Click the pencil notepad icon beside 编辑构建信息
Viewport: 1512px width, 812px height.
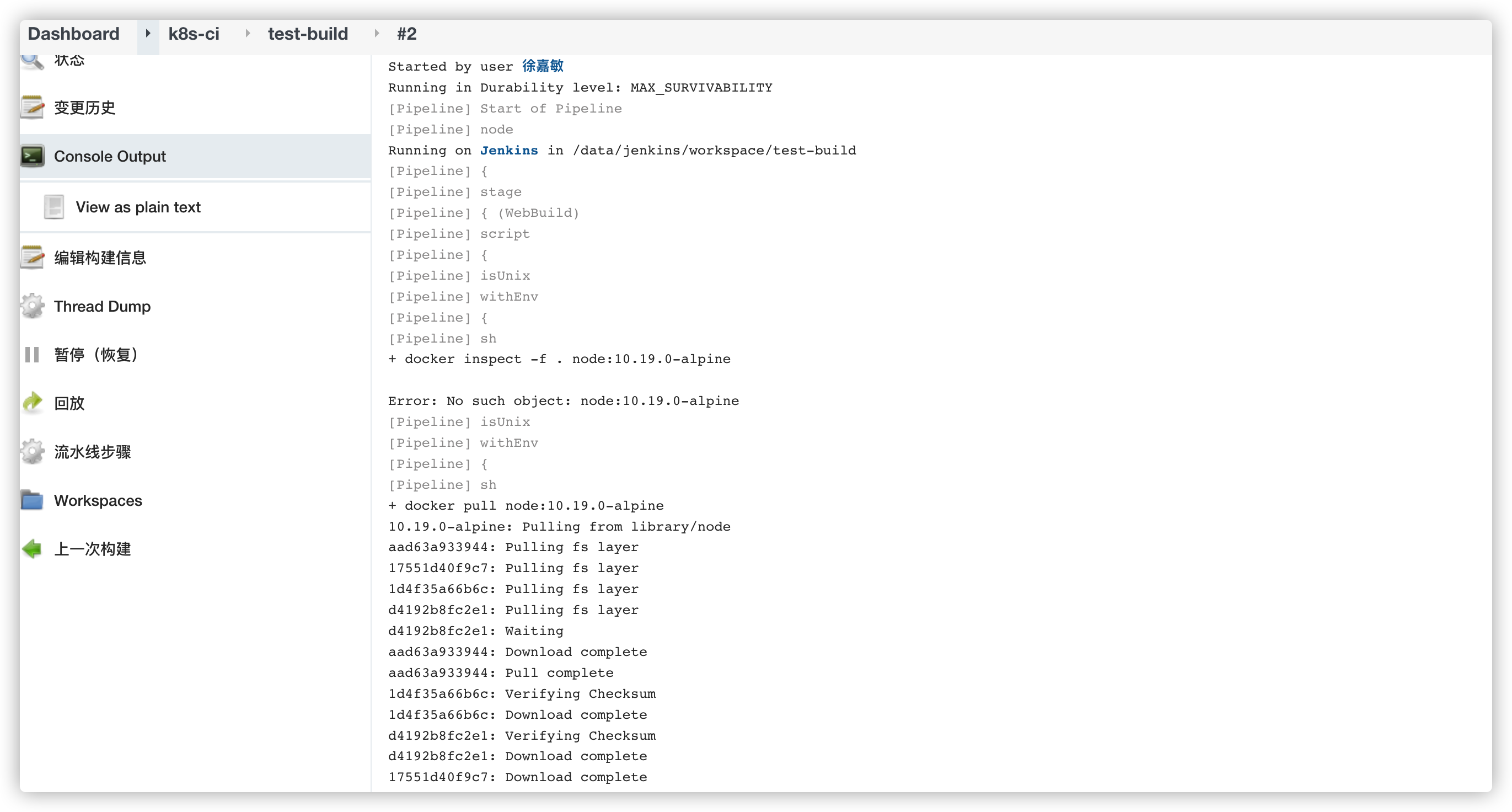[33, 258]
